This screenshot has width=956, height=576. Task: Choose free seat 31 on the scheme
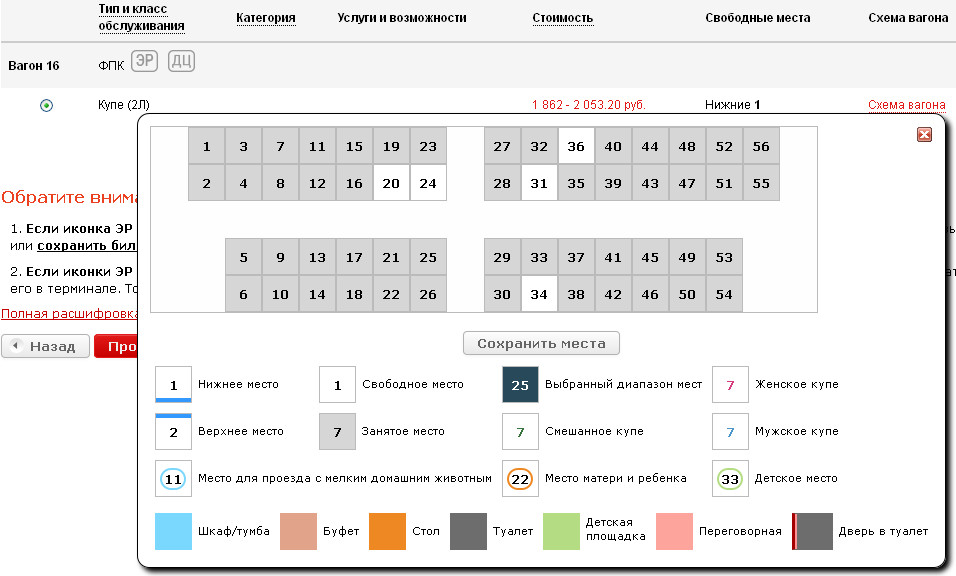(x=539, y=183)
